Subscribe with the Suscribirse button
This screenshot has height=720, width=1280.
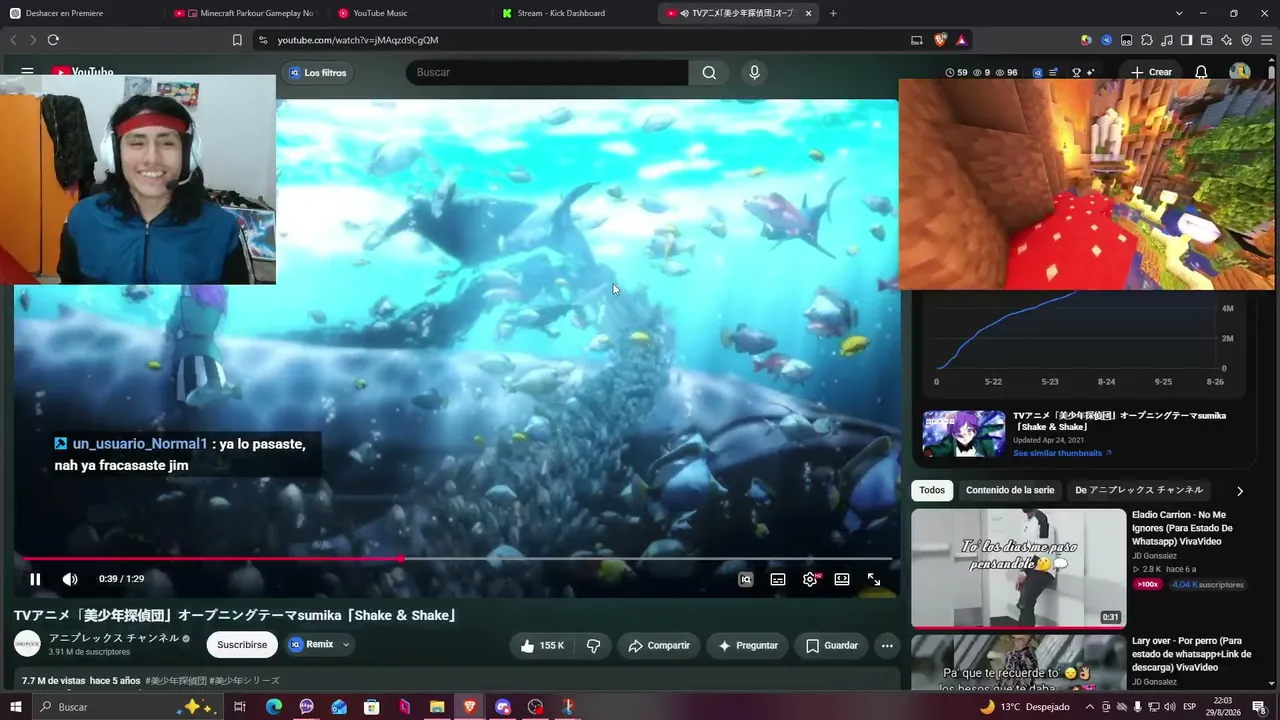coord(242,645)
